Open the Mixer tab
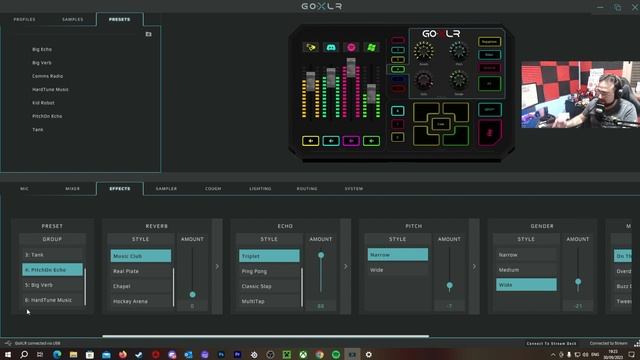The height and width of the screenshot is (360, 640). [73, 189]
